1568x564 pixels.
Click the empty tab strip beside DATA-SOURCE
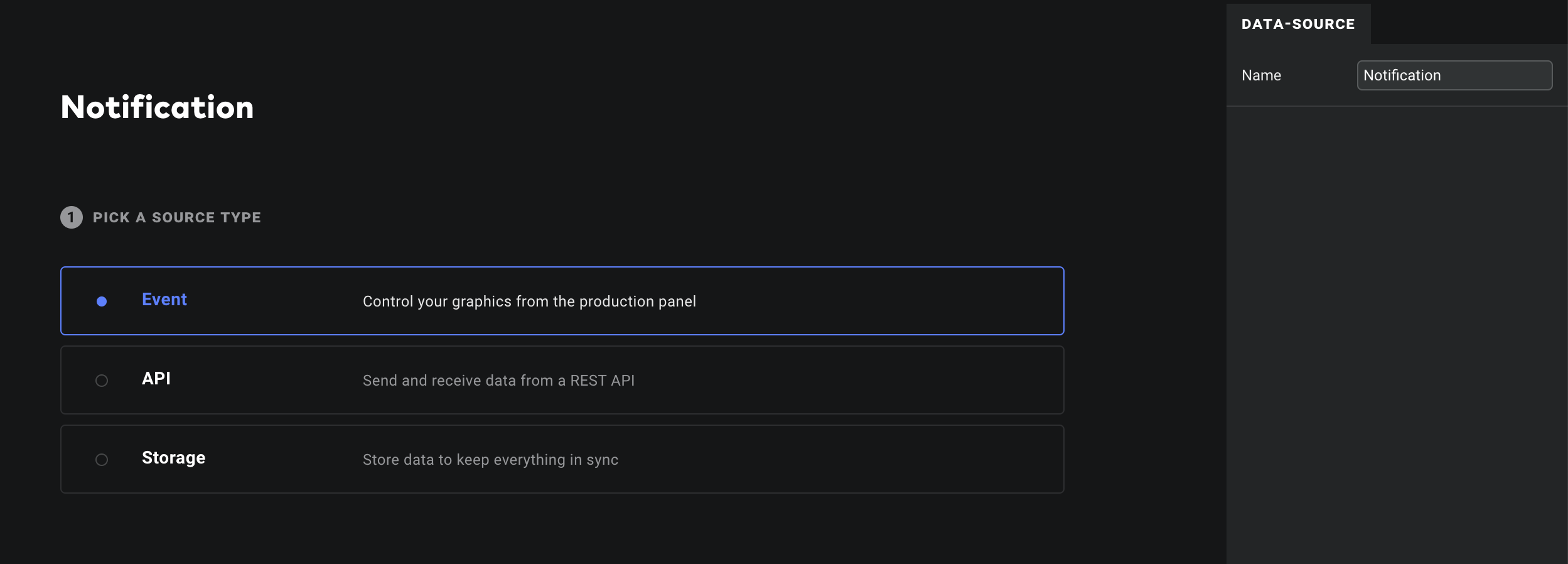click(x=1469, y=24)
